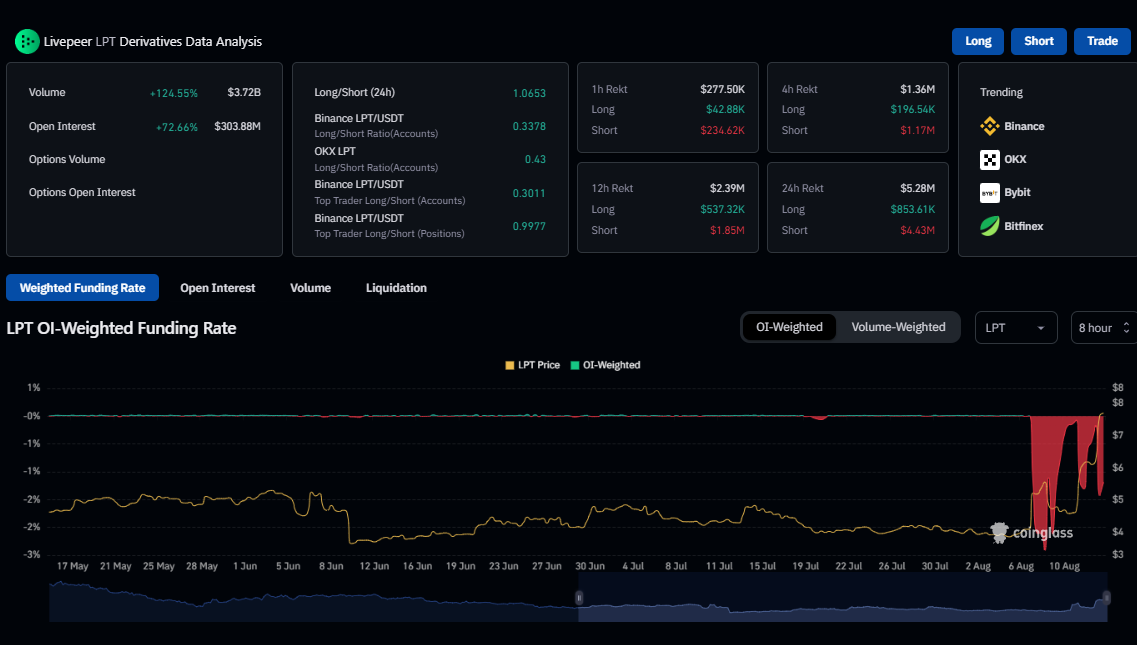Click the OKX exchange icon
The height and width of the screenshot is (645, 1137).
(x=989, y=159)
